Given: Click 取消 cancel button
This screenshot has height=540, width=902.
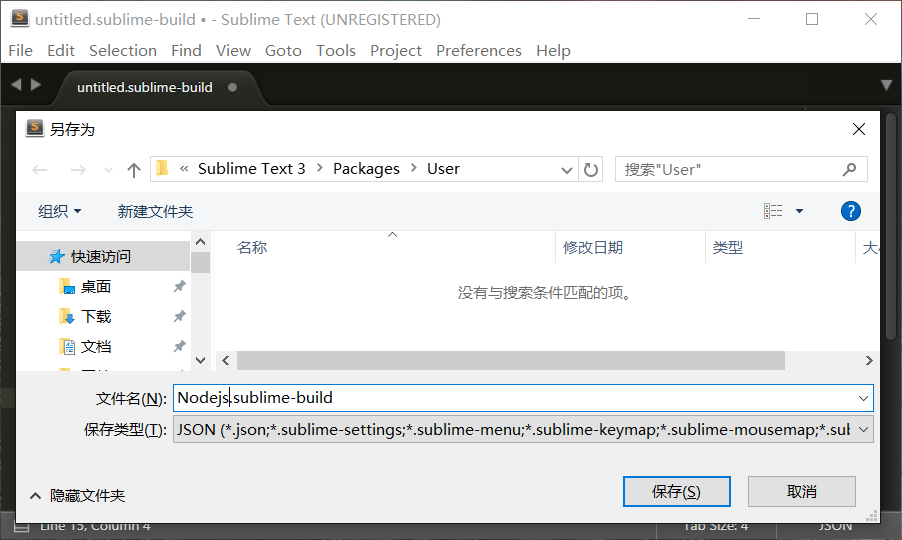Looking at the screenshot, I should pos(802,492).
